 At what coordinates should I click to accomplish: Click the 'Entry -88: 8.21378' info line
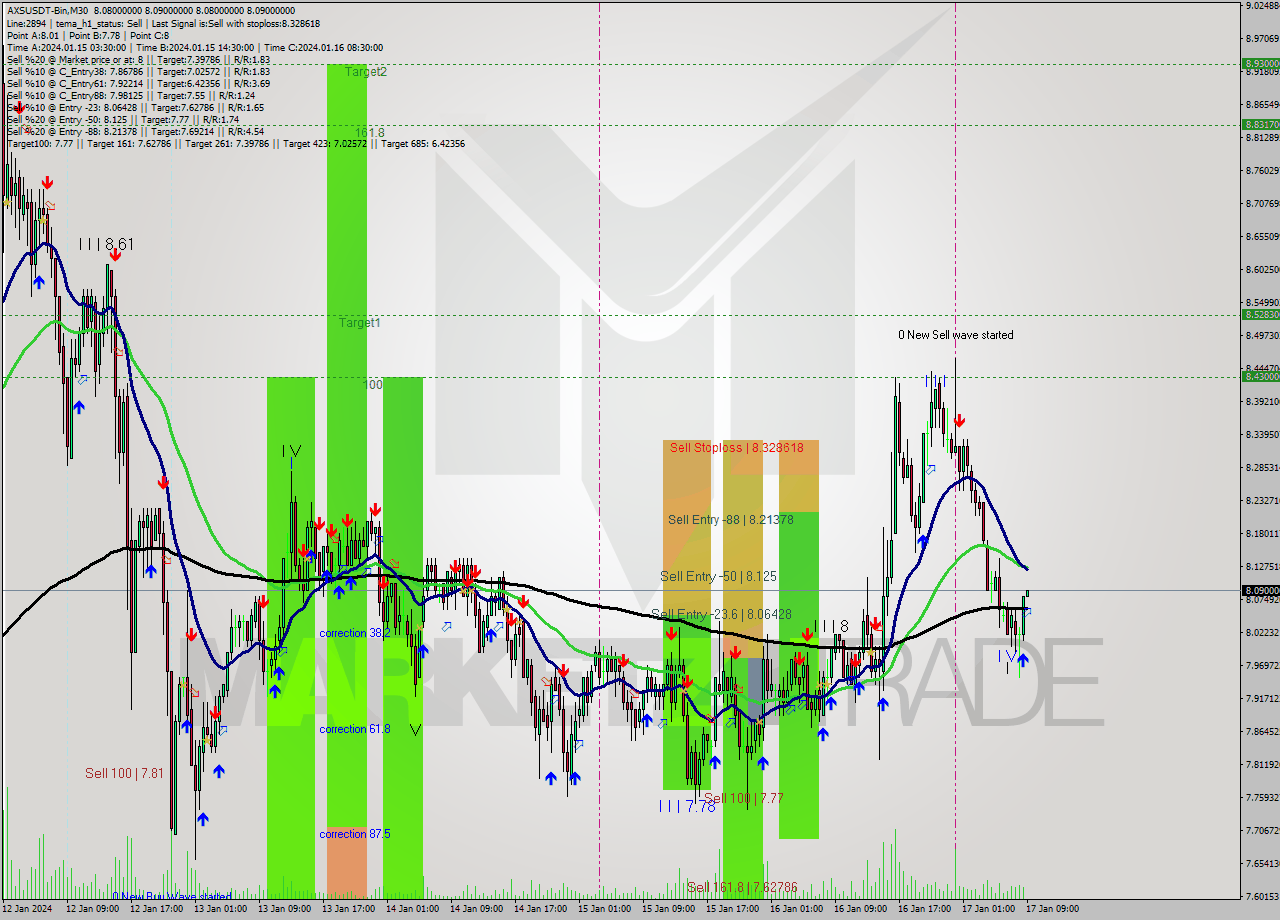click(135, 131)
